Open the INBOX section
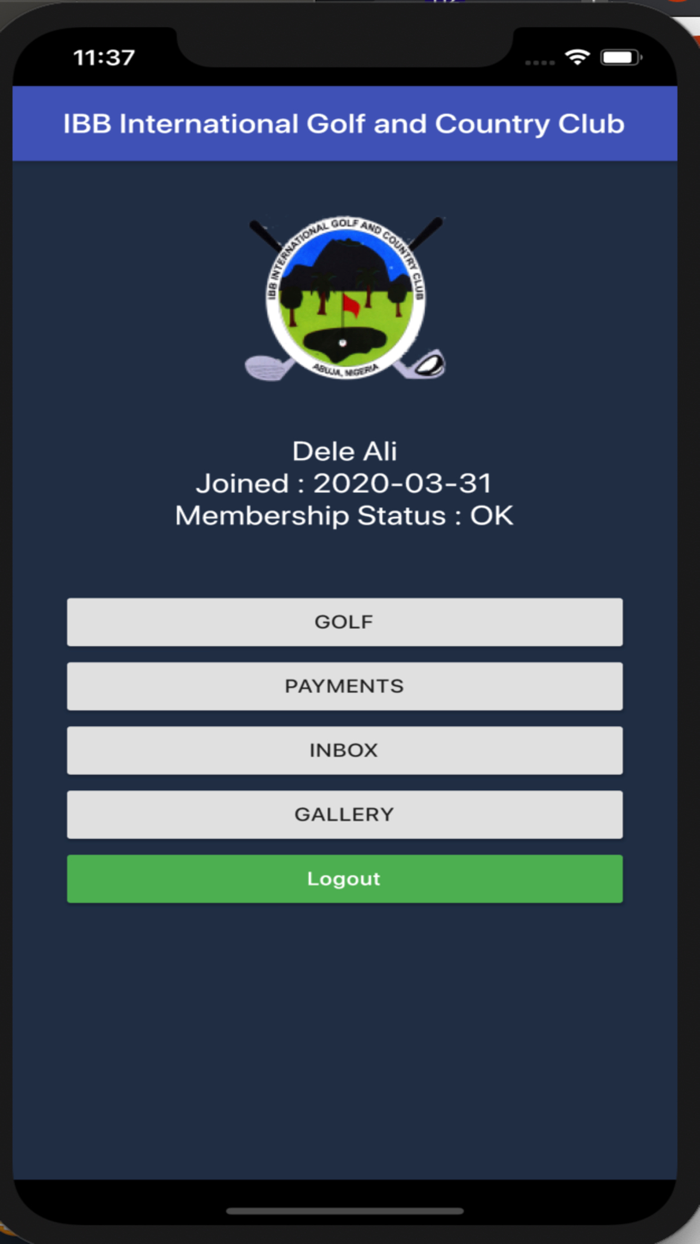This screenshot has height=1244, width=700. coord(344,750)
